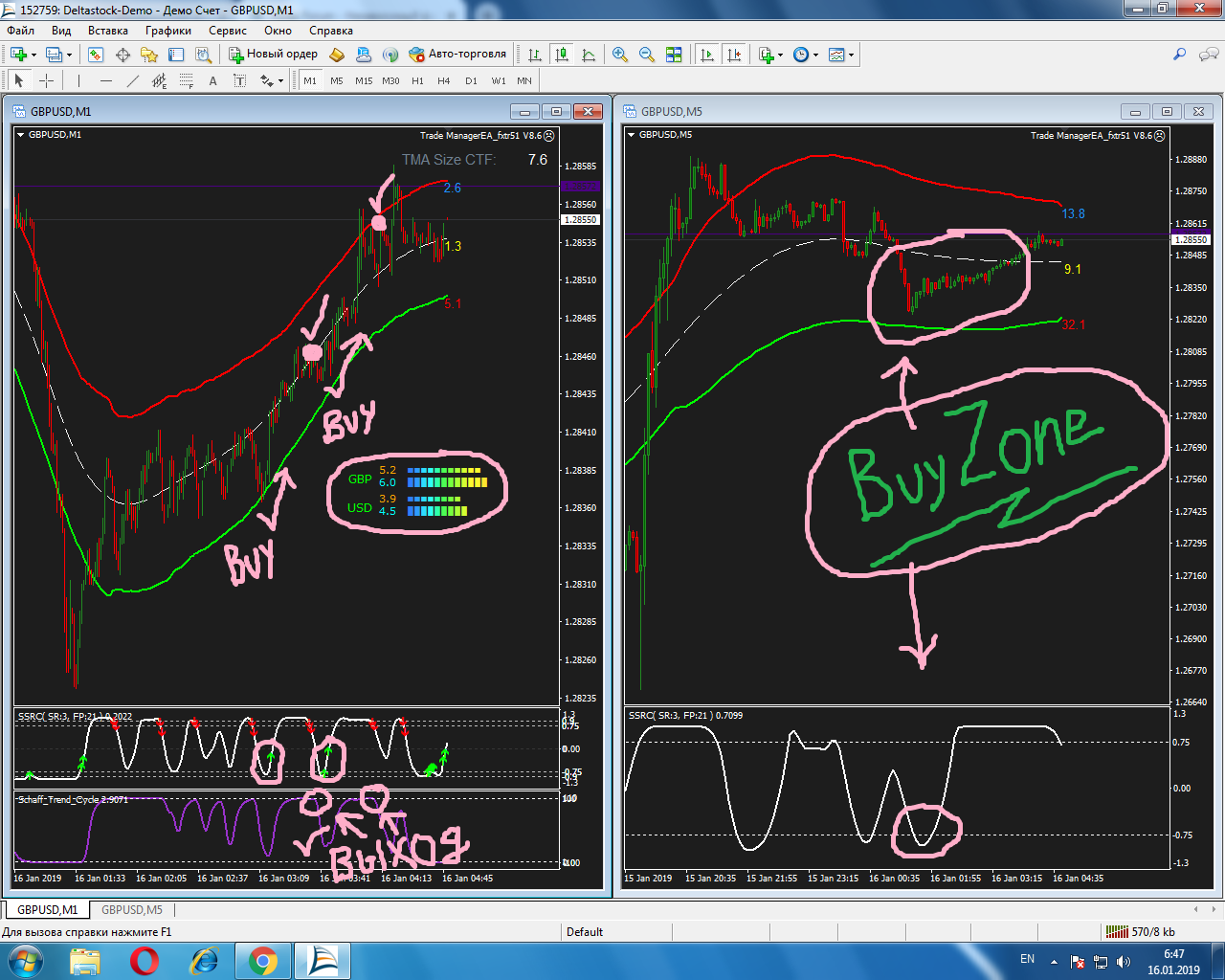Expand the templates dropdown arrow
The height and width of the screenshot is (980, 1225).
[x=851, y=55]
